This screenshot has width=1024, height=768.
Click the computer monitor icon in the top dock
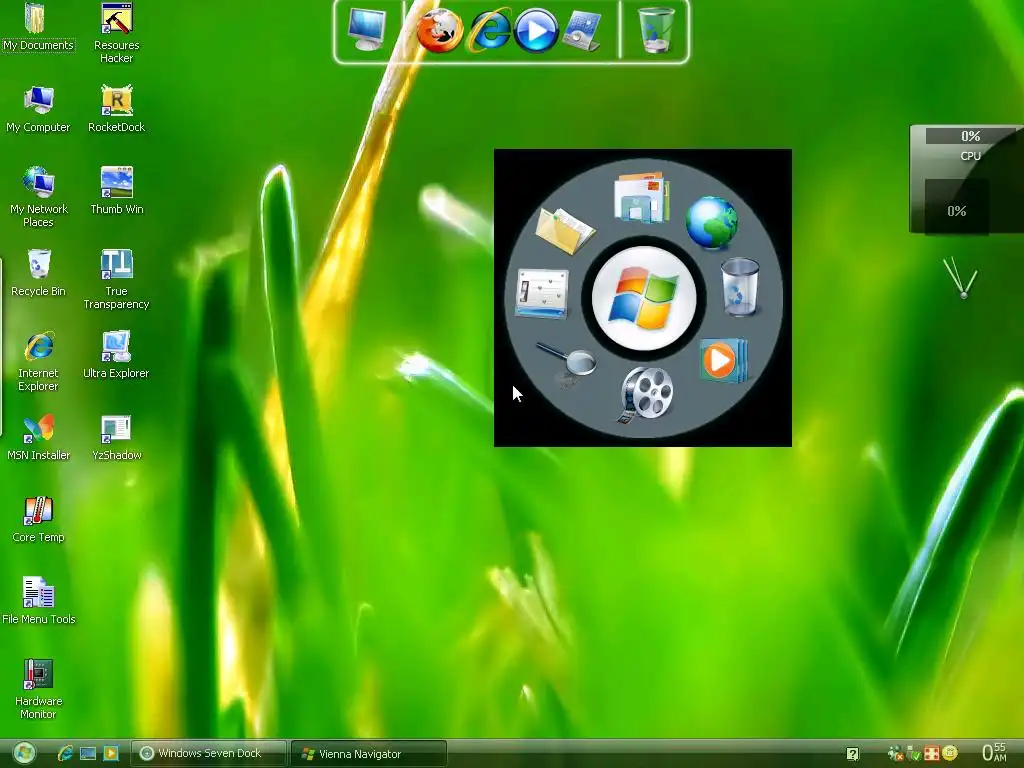click(366, 29)
